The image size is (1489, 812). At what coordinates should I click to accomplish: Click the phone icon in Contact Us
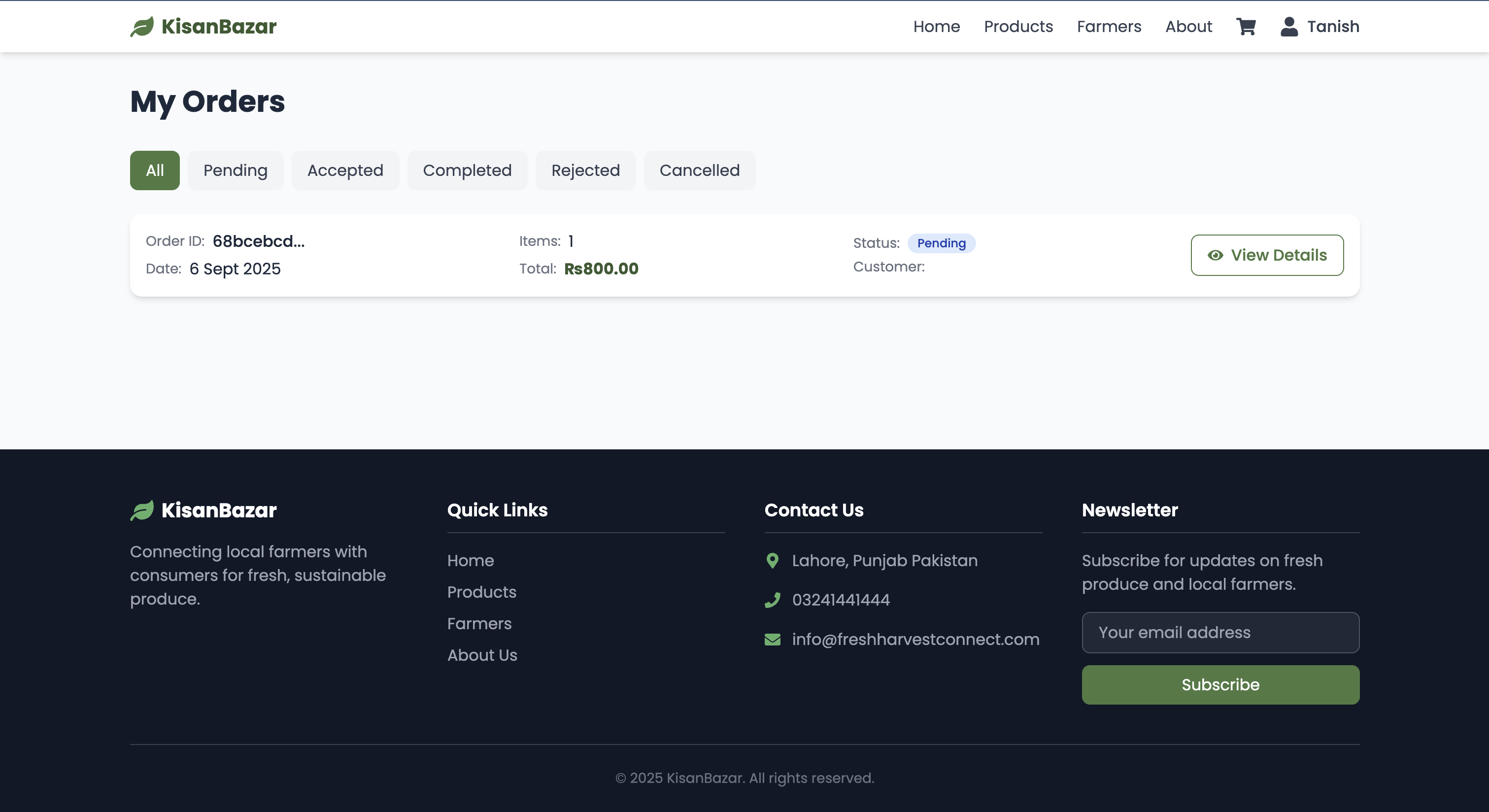point(772,600)
